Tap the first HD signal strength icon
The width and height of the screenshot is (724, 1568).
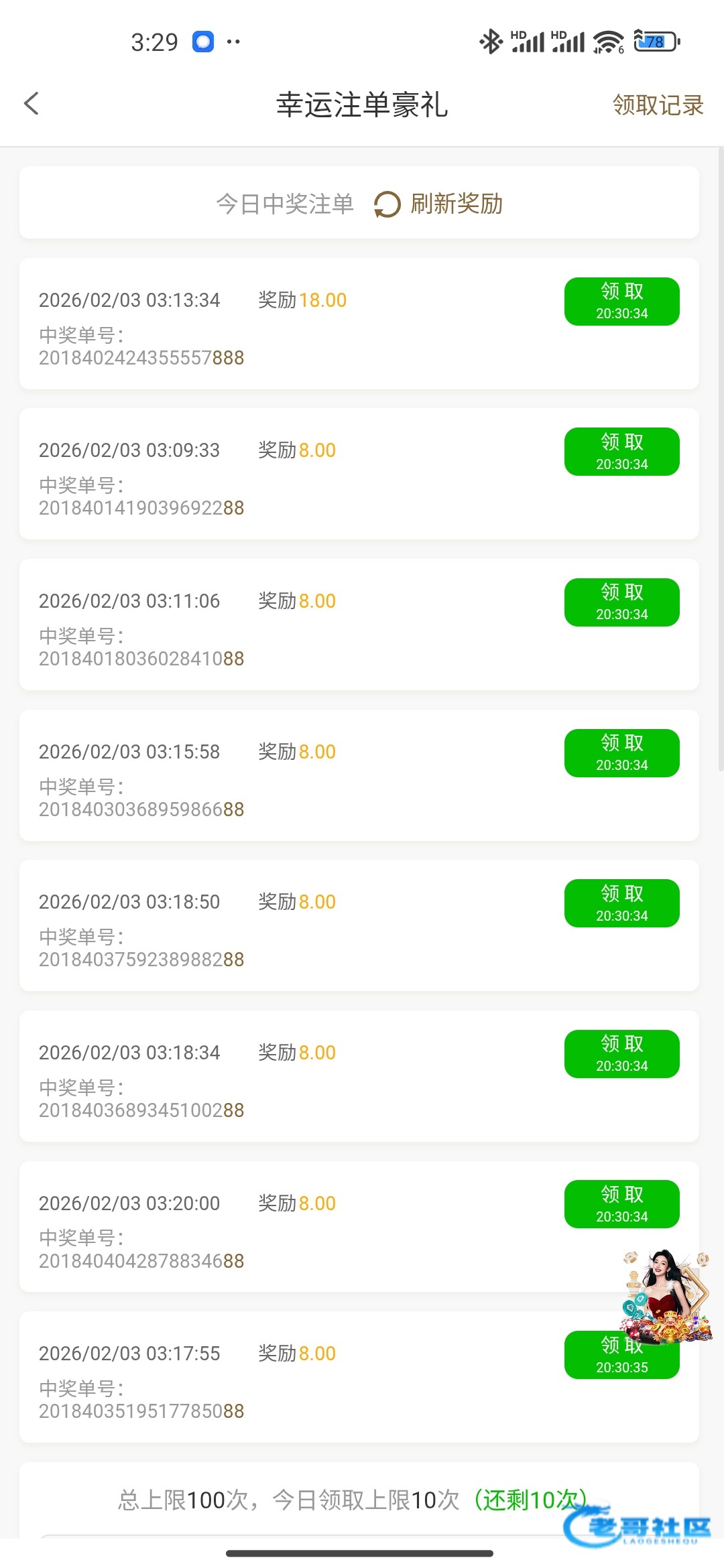528,42
